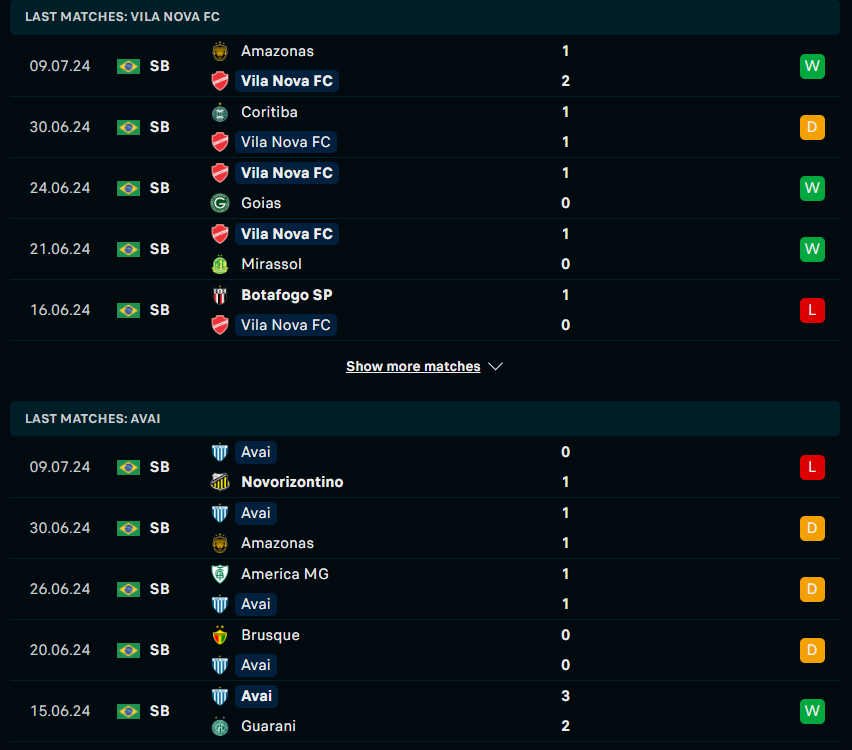
Task: Open Goias team name link
Action: click(261, 203)
